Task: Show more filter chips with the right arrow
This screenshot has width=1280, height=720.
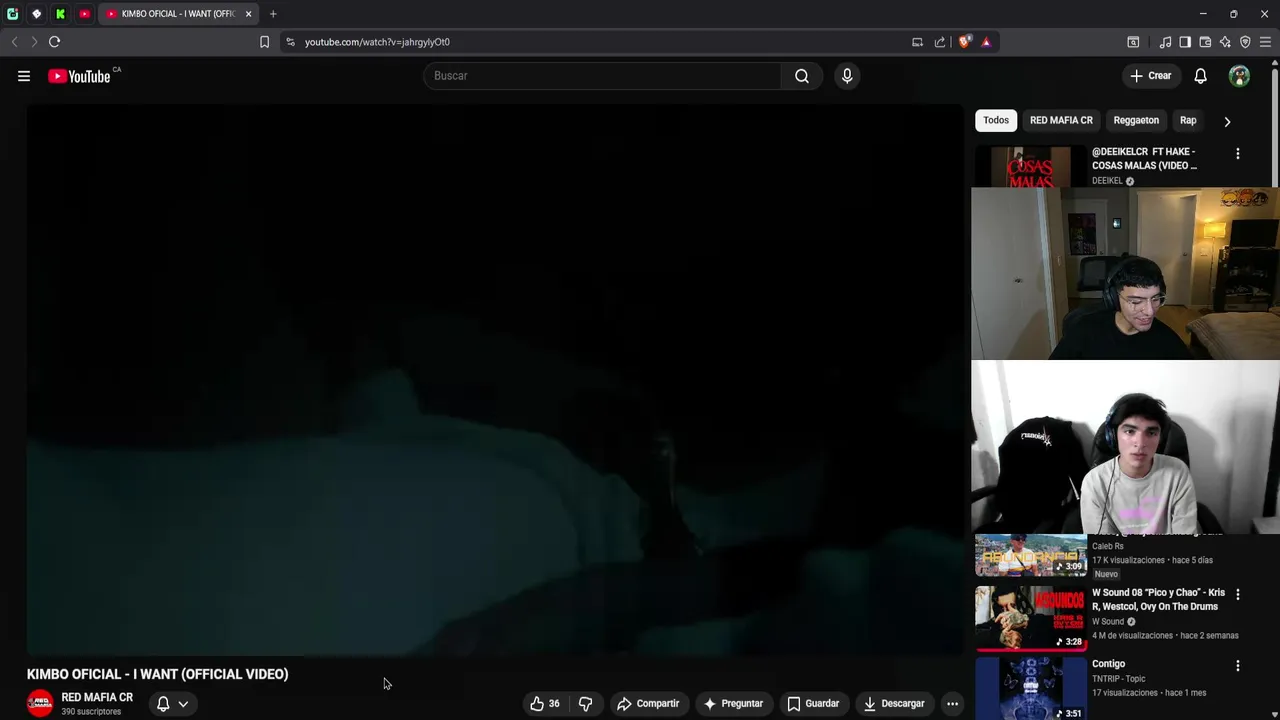Action: point(1227,121)
